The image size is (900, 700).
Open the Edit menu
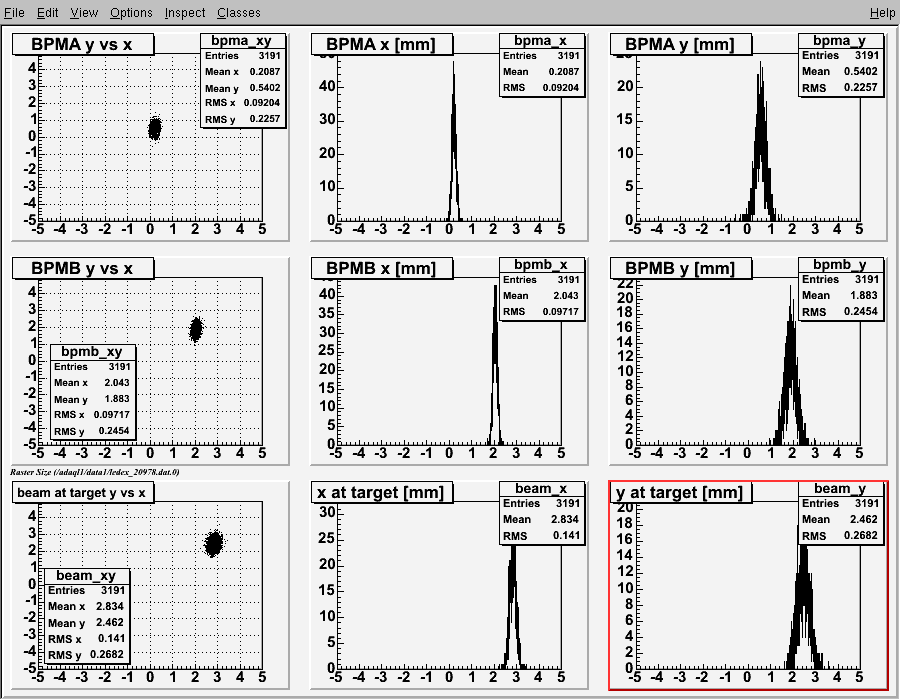point(48,12)
